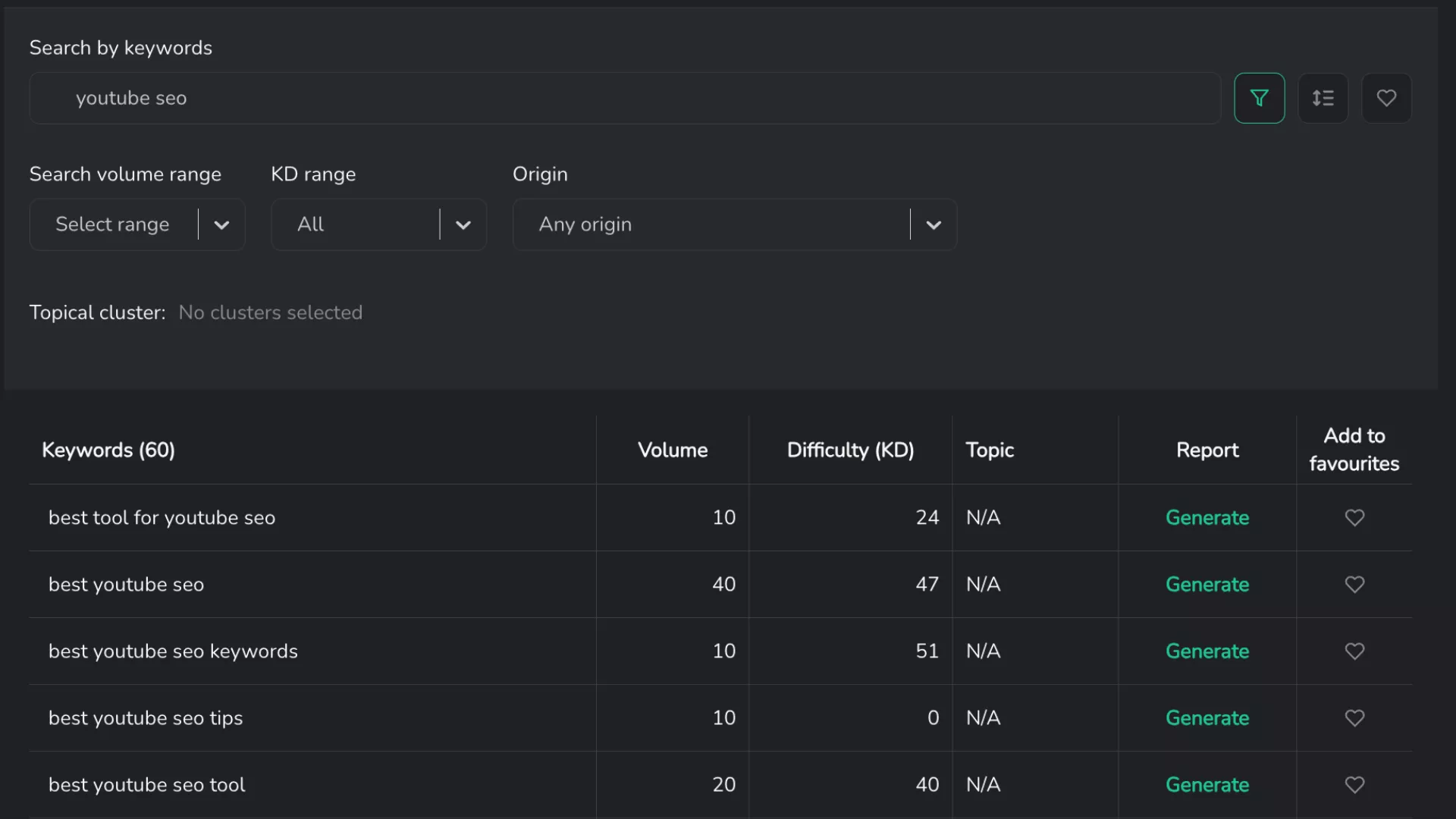Add 'best youtube seo tool' to favourites

(x=1354, y=785)
